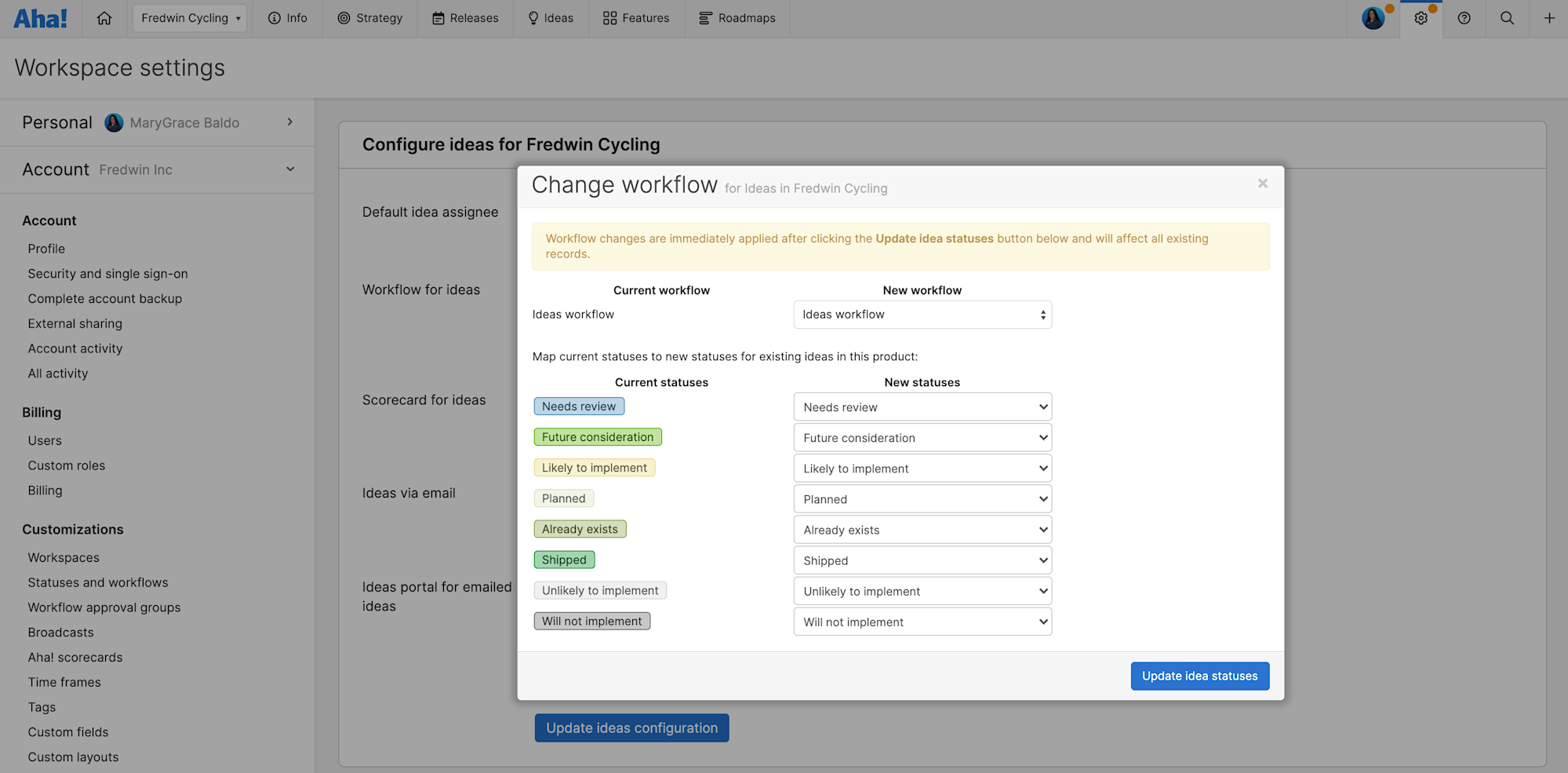Click the Info icon in the navbar
This screenshot has width=1568, height=773.
287,18
